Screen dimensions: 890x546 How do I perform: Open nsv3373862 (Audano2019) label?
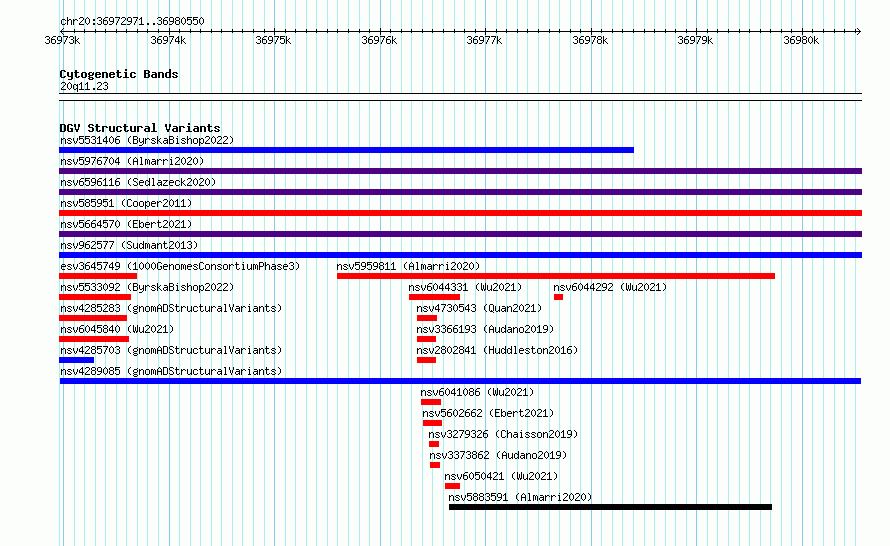point(498,455)
